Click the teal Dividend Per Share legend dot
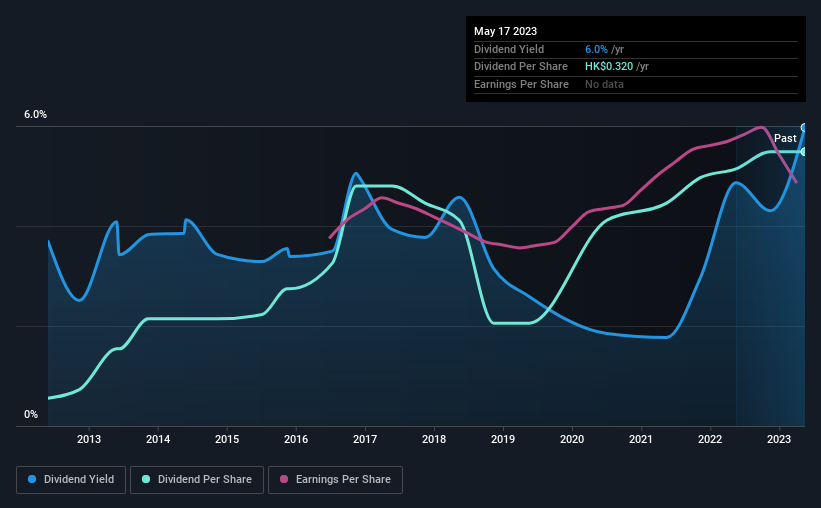The width and height of the screenshot is (821, 508). [x=146, y=479]
